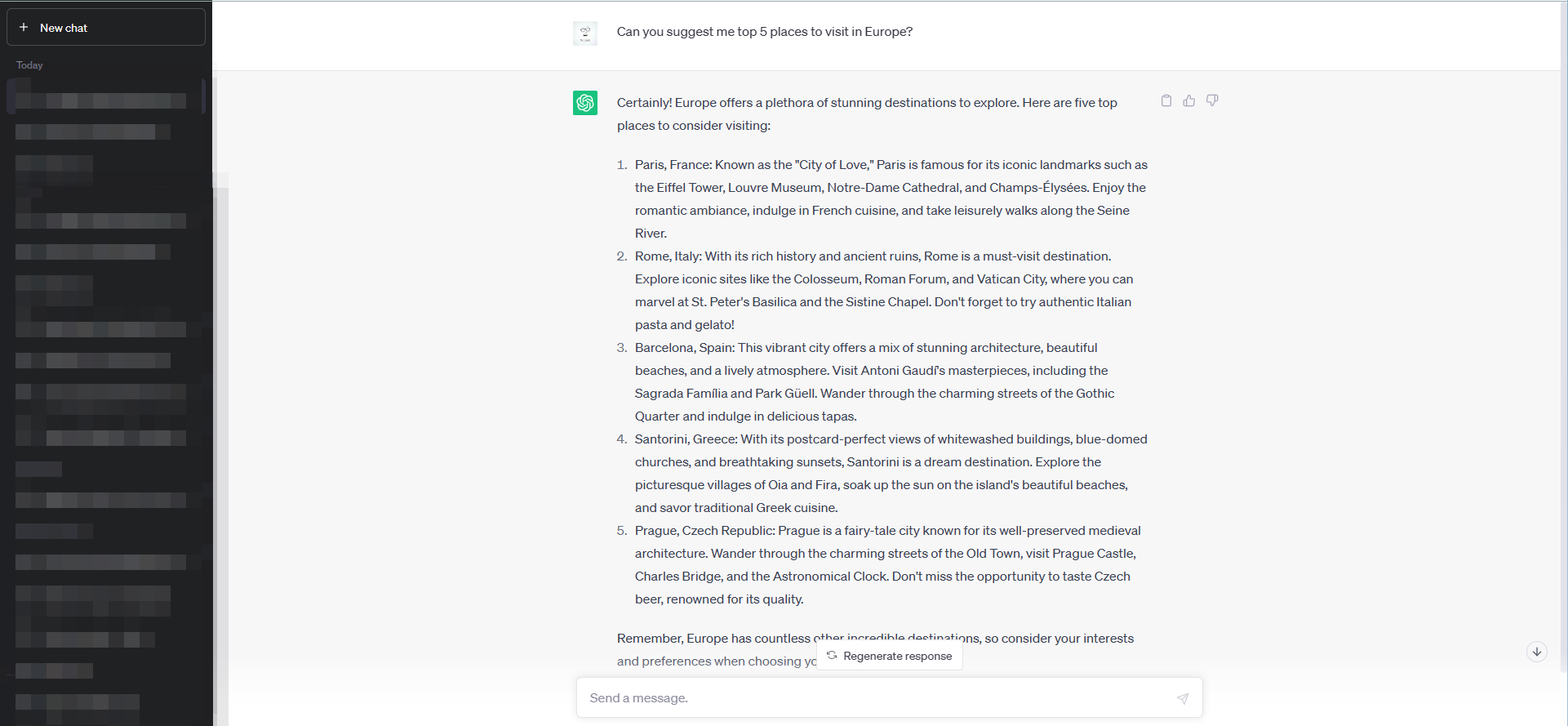This screenshot has height=726, width=1568.
Task: Click the green ChatGPT logo avatar
Action: point(585,103)
